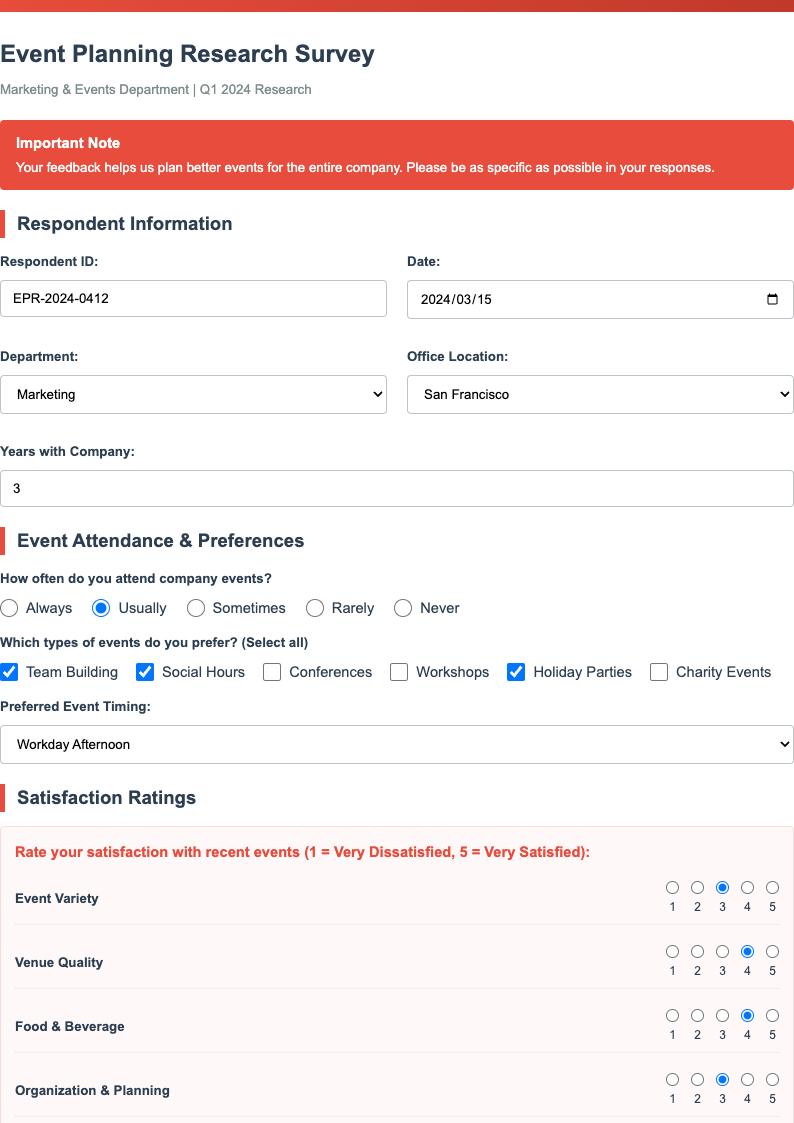The image size is (794, 1123).
Task: Select 'Rarely' attendance option
Action: coord(315,608)
